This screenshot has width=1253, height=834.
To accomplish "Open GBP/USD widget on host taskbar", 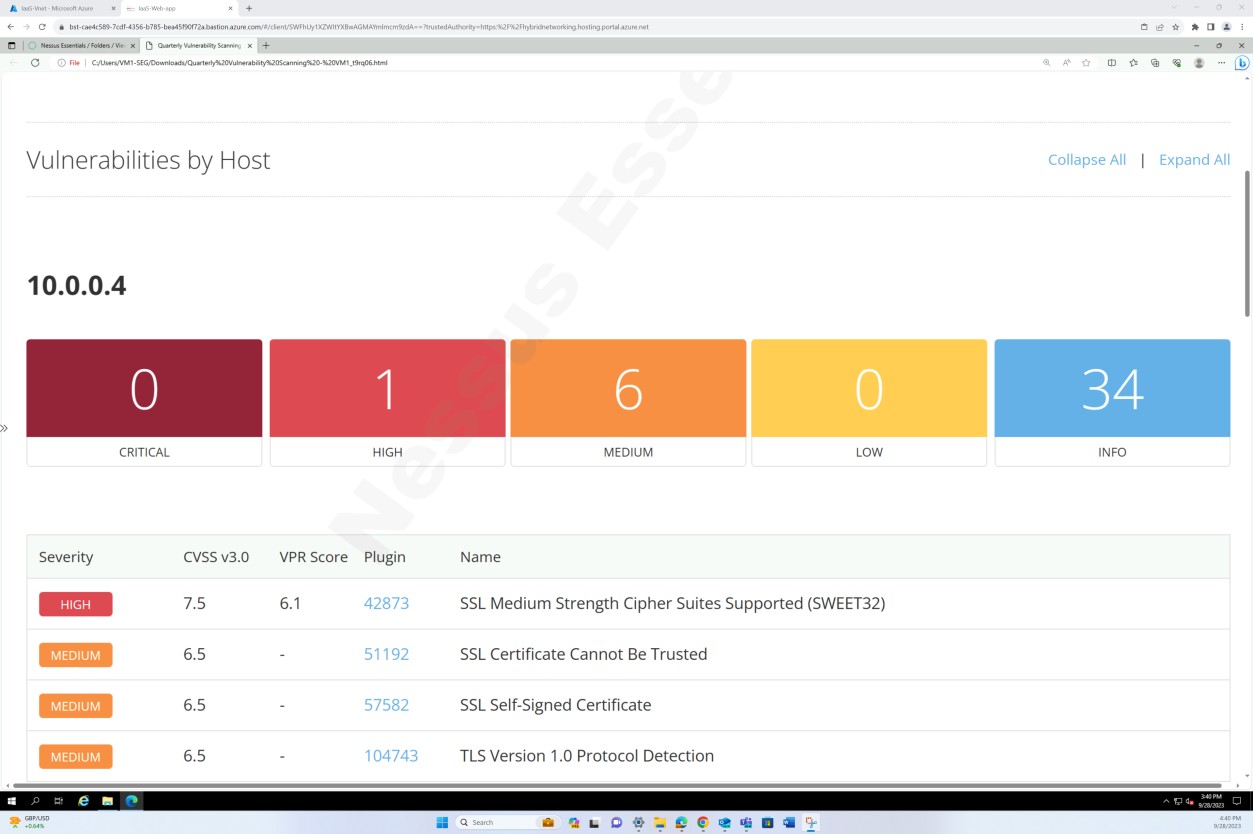I will [x=30, y=822].
